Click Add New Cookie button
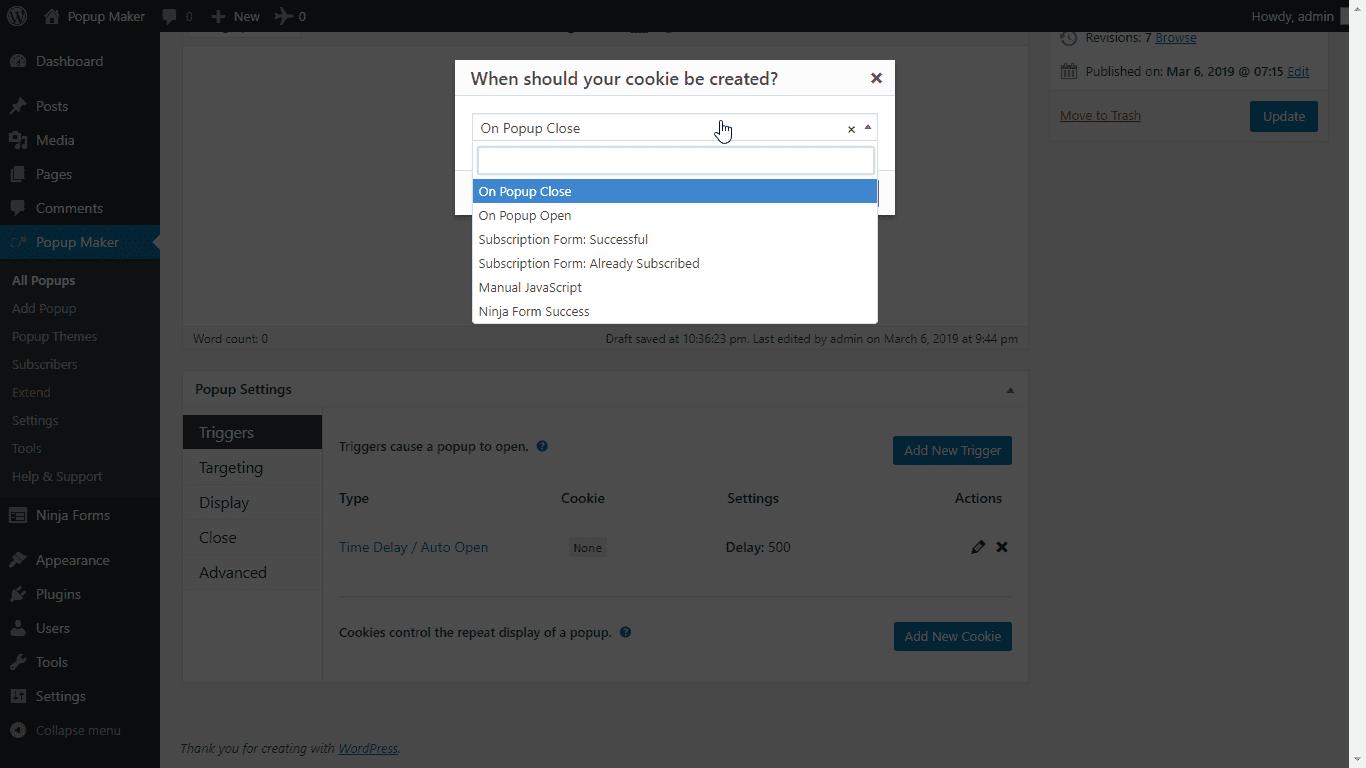 tap(952, 636)
